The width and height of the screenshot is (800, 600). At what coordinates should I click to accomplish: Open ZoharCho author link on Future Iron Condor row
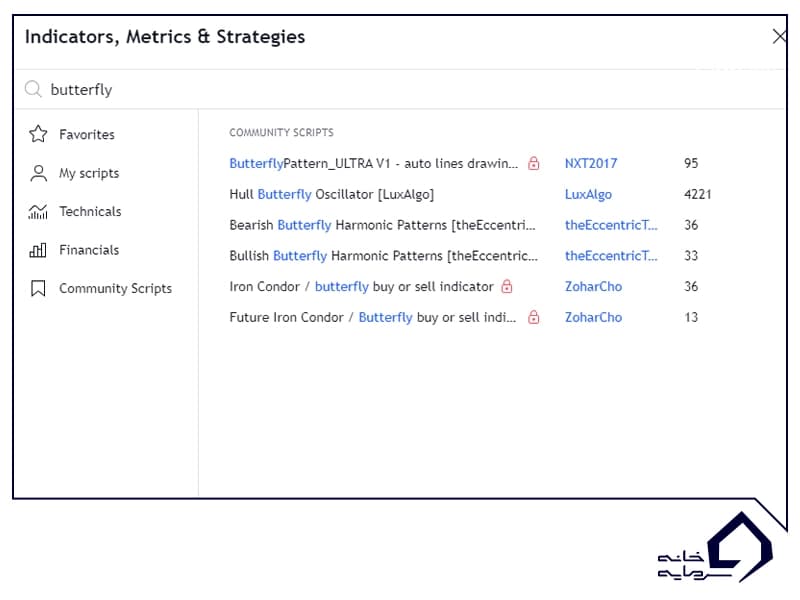[x=593, y=317]
